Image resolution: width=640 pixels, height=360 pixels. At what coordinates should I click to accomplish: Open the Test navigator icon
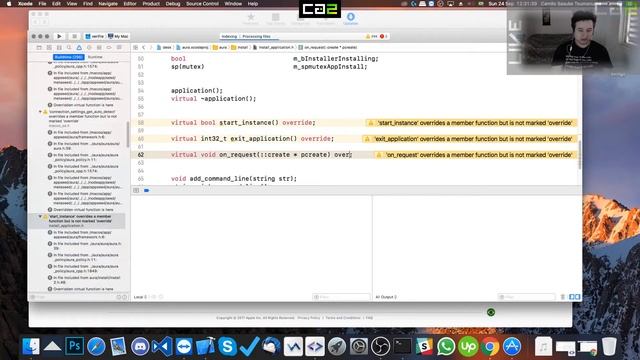[89, 48]
